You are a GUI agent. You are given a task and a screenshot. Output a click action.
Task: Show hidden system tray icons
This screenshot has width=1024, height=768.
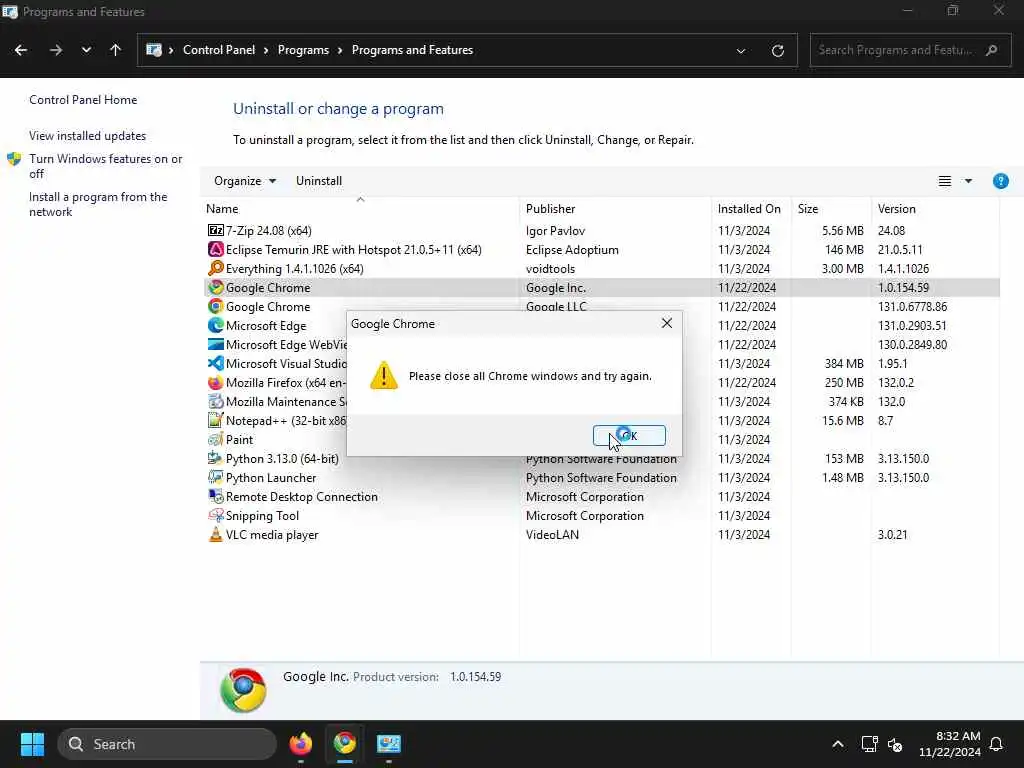837,744
